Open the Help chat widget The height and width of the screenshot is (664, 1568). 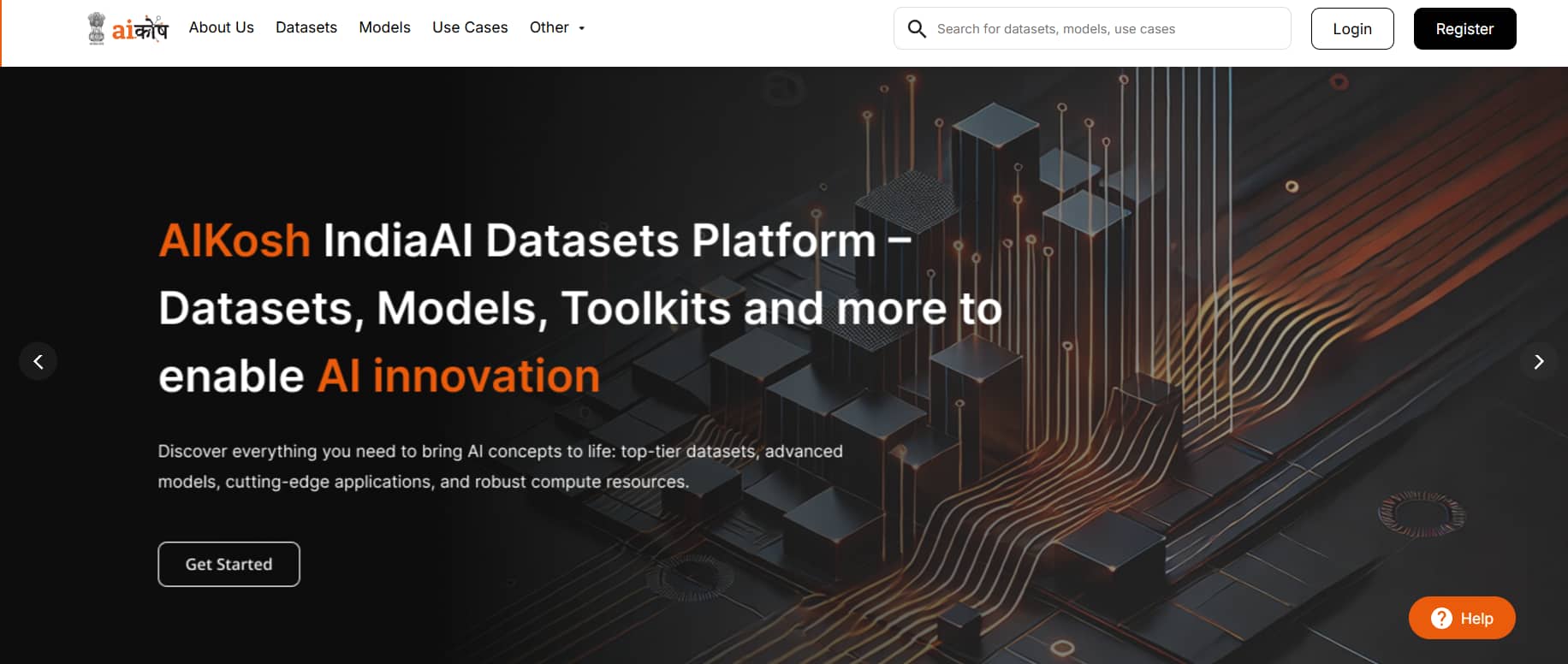click(x=1462, y=618)
